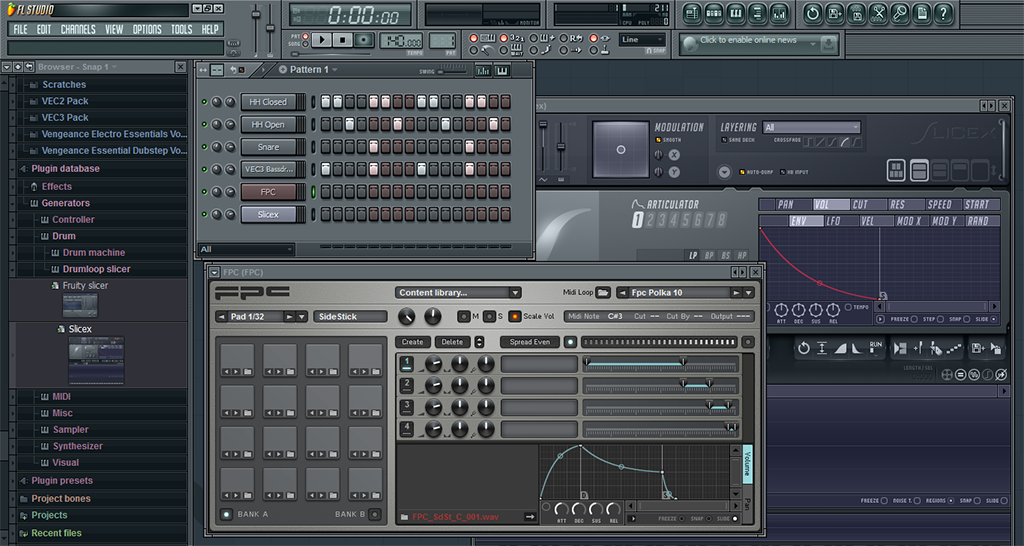
Task: Select the Snare channel button
Action: click(x=268, y=147)
